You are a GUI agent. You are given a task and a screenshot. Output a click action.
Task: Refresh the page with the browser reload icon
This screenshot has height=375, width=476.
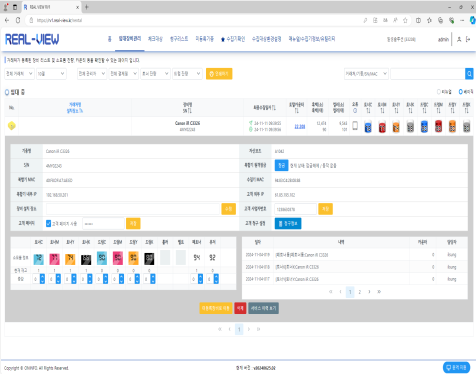[18, 20]
